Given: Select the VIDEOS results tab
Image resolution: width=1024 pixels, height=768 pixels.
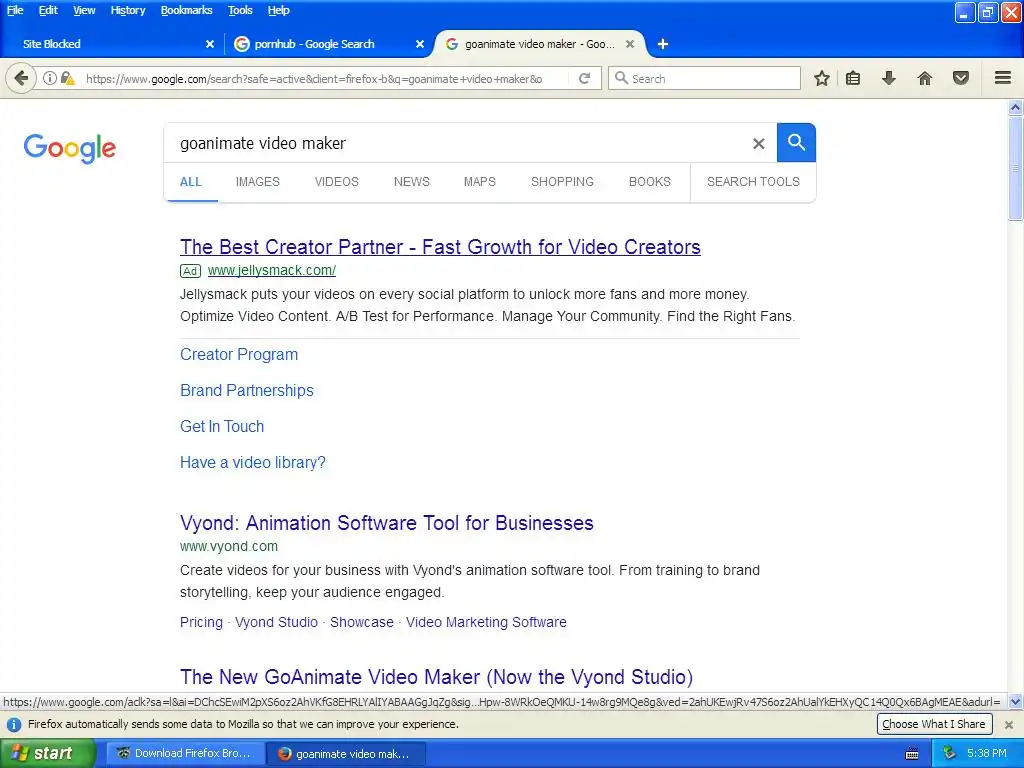Looking at the screenshot, I should [x=337, y=182].
